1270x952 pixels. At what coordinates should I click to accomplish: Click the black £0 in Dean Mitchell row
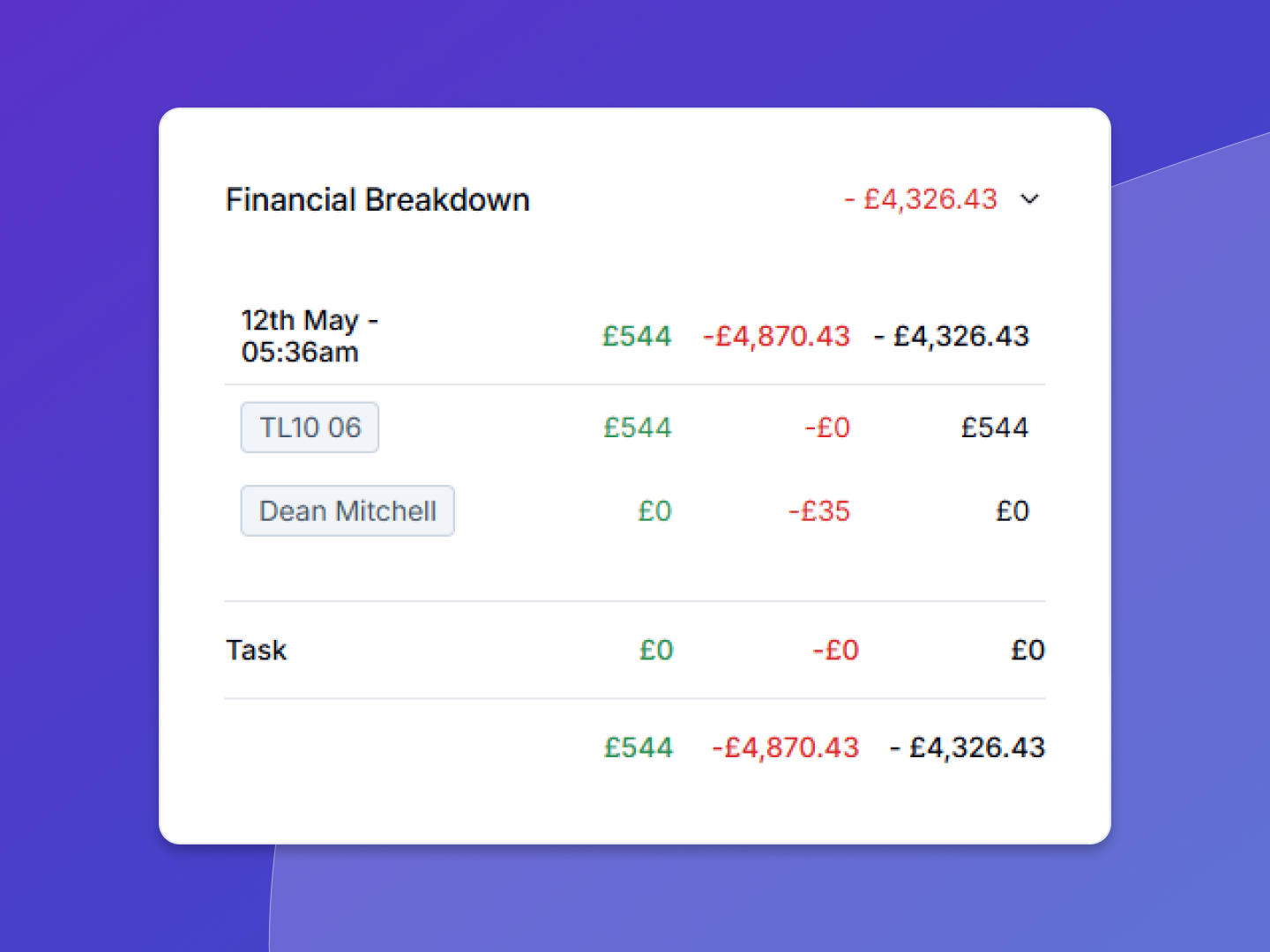point(1012,511)
